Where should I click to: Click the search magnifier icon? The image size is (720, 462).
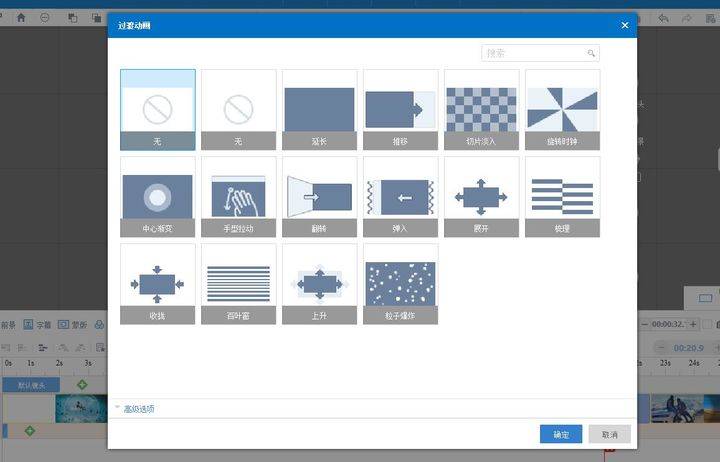[591, 53]
